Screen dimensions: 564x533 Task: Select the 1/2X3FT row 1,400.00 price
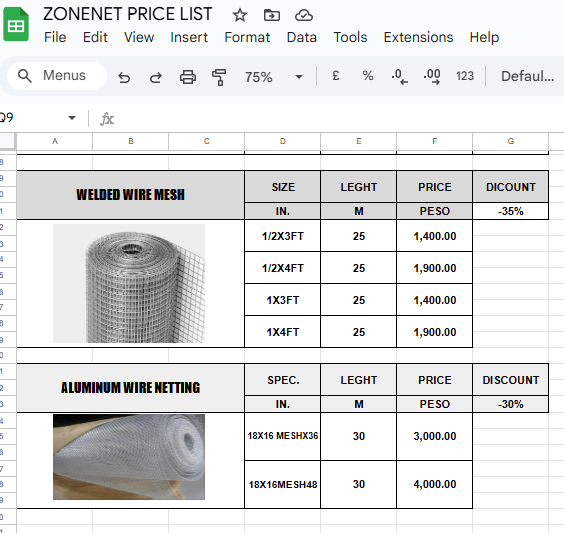tap(435, 236)
